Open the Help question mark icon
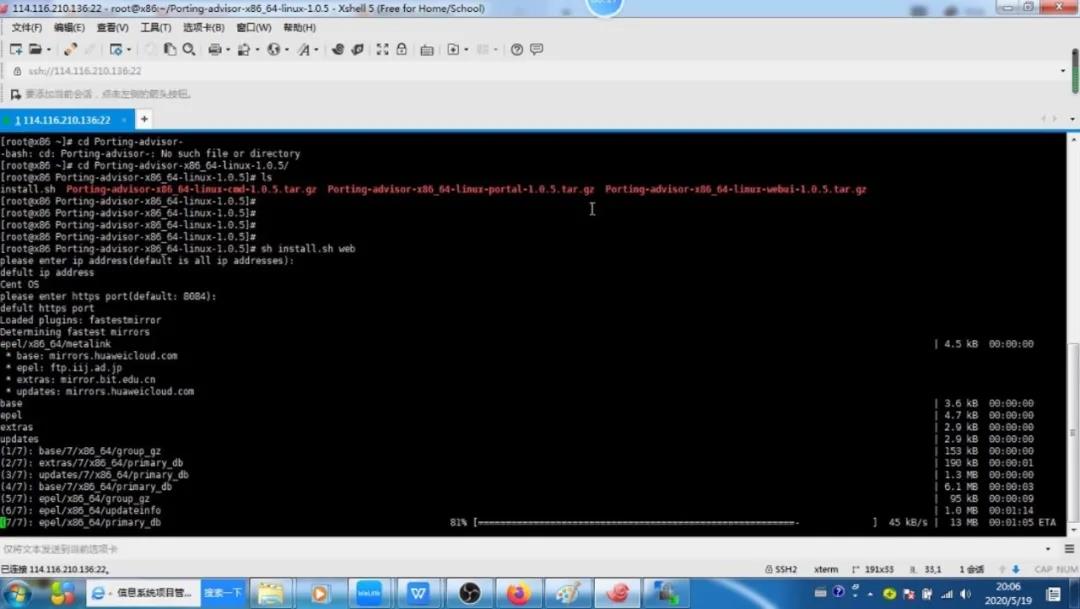The width and height of the screenshot is (1080, 609). [517, 49]
